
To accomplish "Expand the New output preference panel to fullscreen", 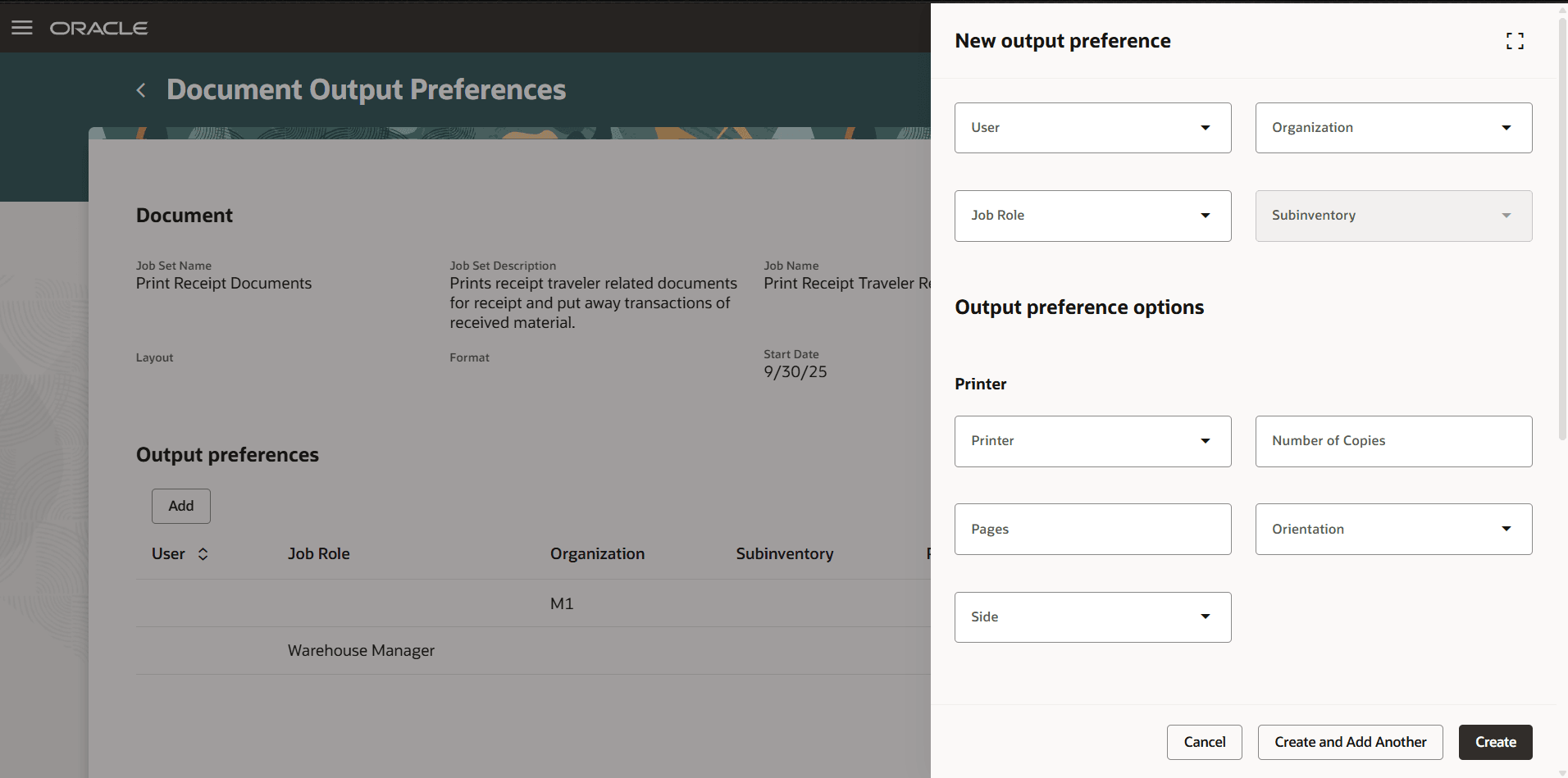I will pos(1515,40).
